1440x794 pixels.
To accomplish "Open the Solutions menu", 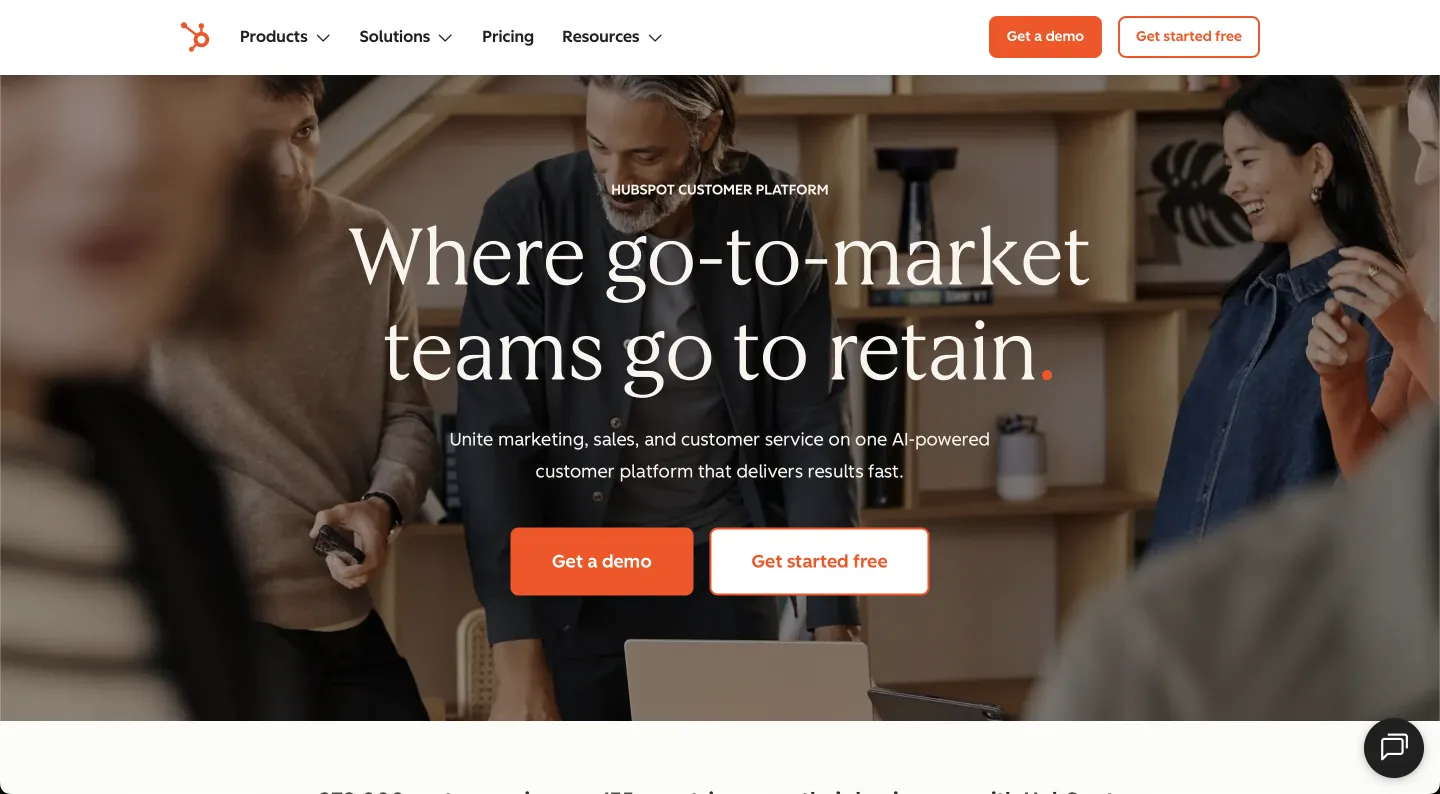I will pyautogui.click(x=406, y=37).
